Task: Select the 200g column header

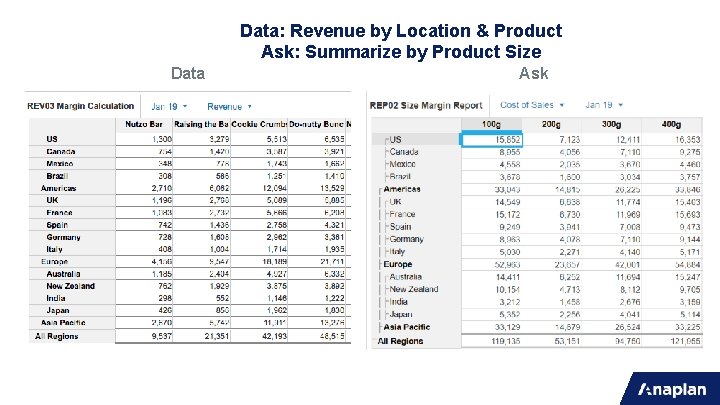Action: 551,124
